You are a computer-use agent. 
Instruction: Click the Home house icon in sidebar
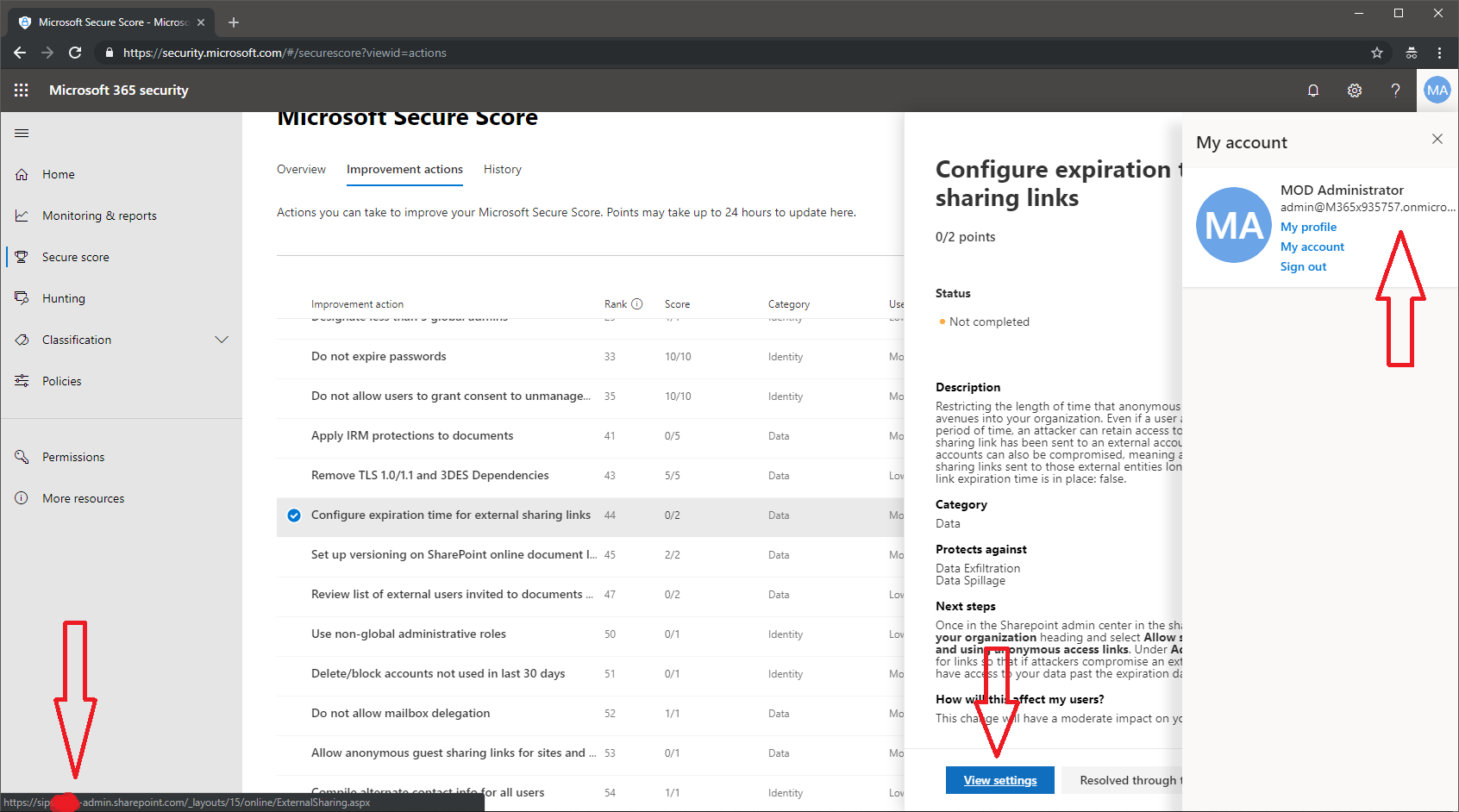[22, 174]
